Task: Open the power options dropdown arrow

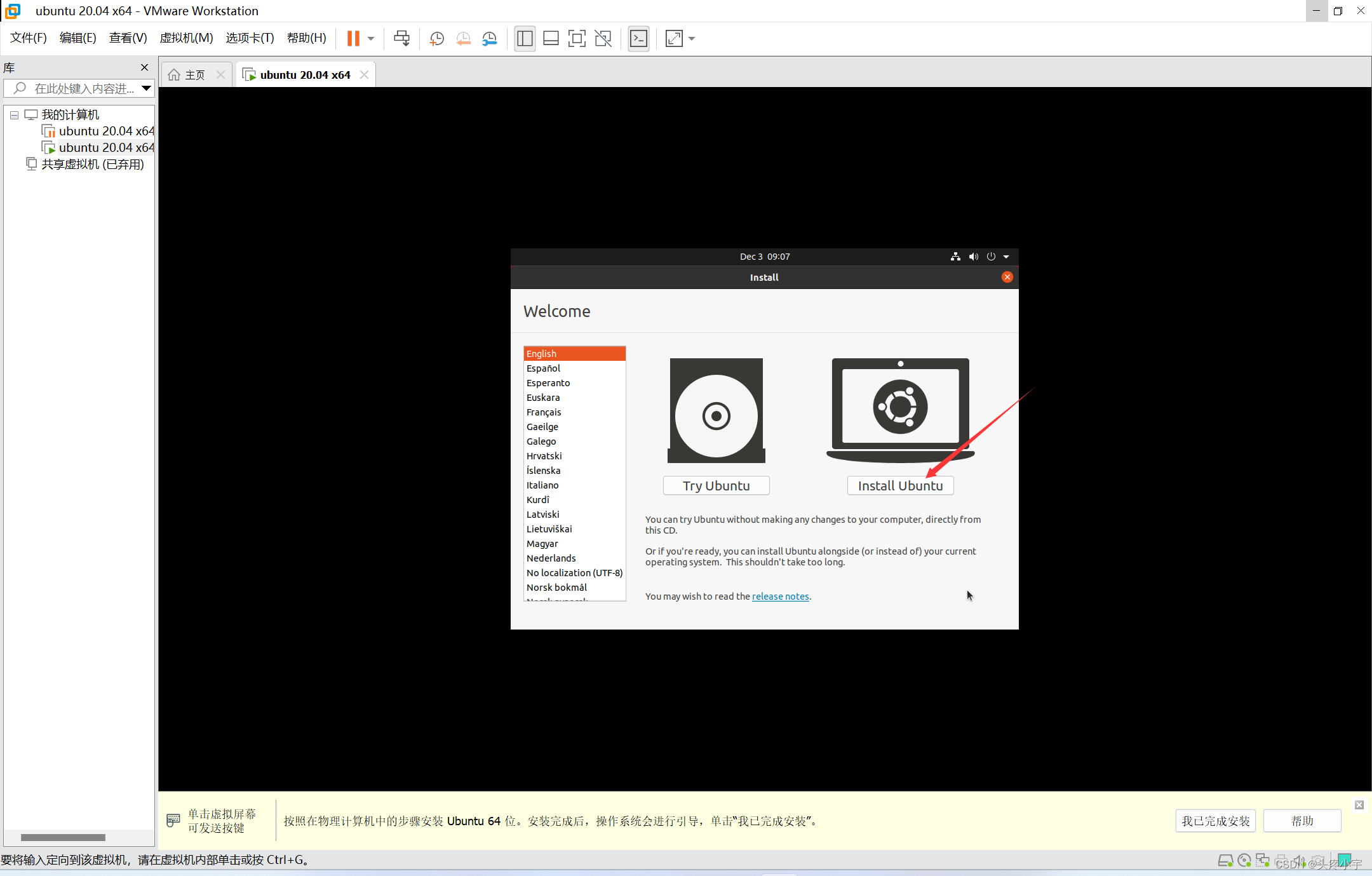Action: [371, 39]
